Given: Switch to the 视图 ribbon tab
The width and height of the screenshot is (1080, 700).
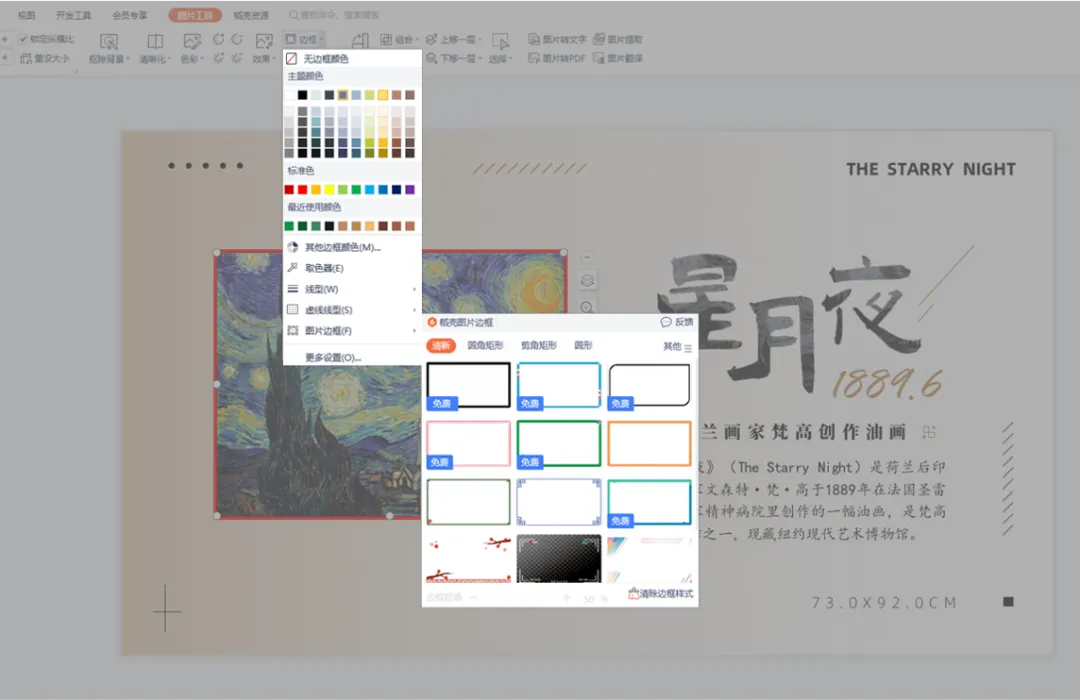Looking at the screenshot, I should (26, 15).
